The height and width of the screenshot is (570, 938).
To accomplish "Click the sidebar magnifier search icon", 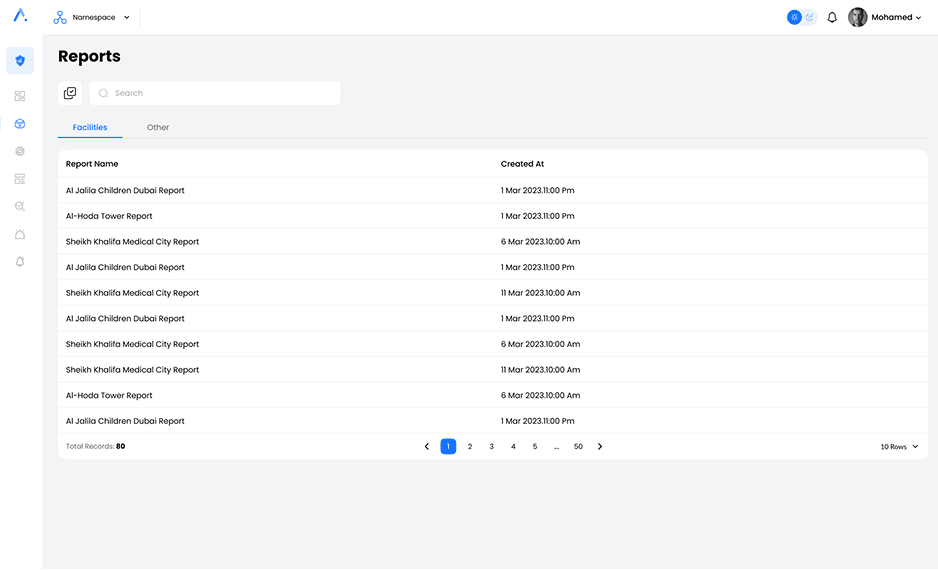I will (20, 206).
